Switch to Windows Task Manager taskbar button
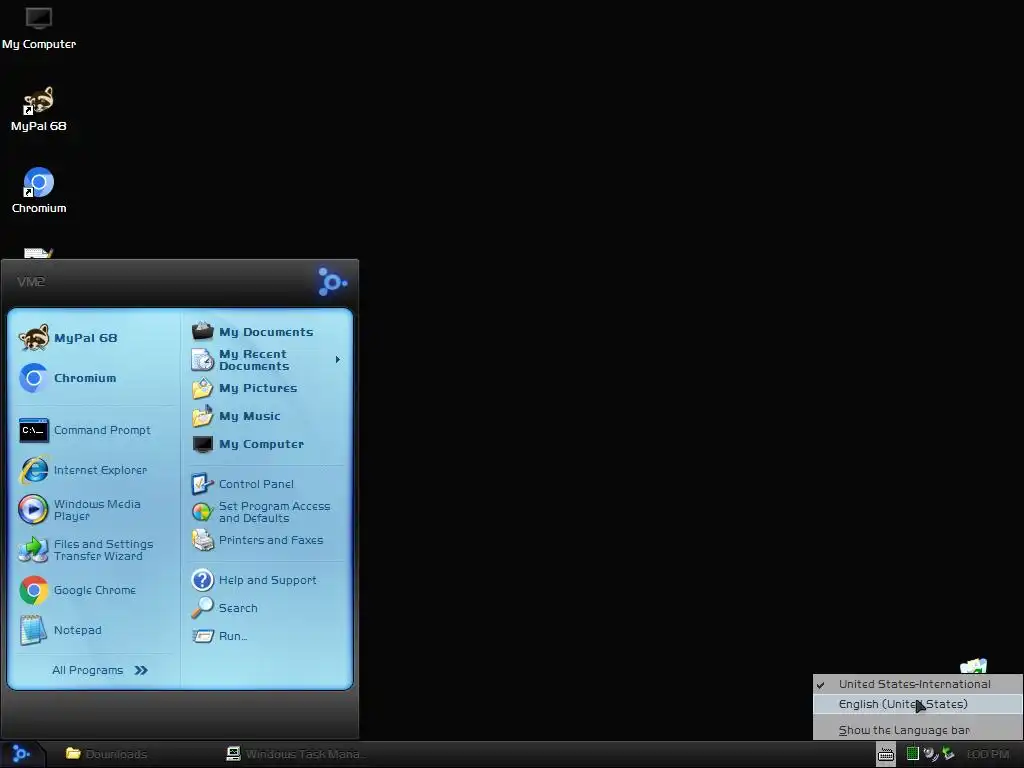This screenshot has height=768, width=1024. click(296, 754)
